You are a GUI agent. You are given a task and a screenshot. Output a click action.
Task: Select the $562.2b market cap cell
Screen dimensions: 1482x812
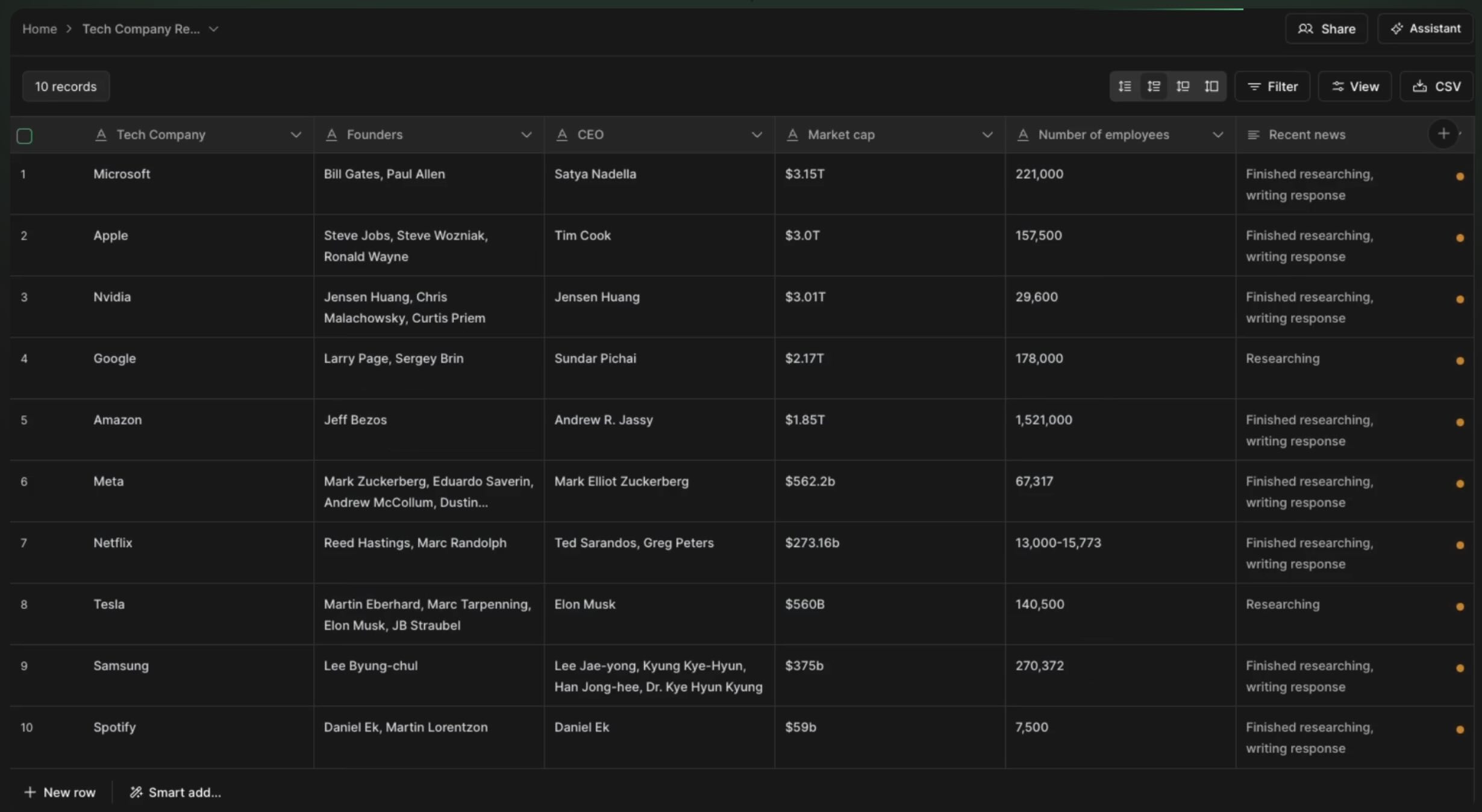point(890,492)
